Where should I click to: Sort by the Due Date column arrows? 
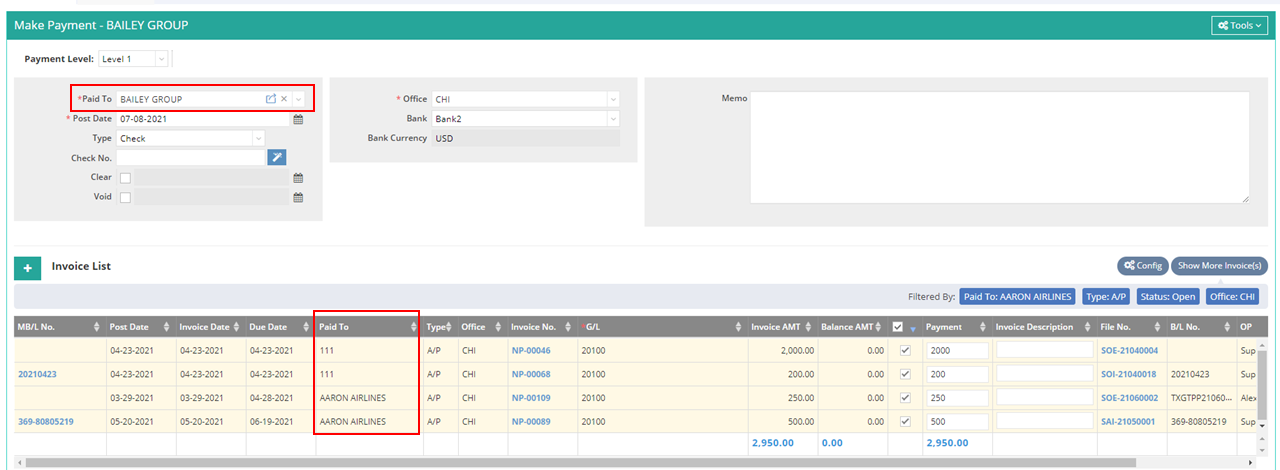[304, 327]
